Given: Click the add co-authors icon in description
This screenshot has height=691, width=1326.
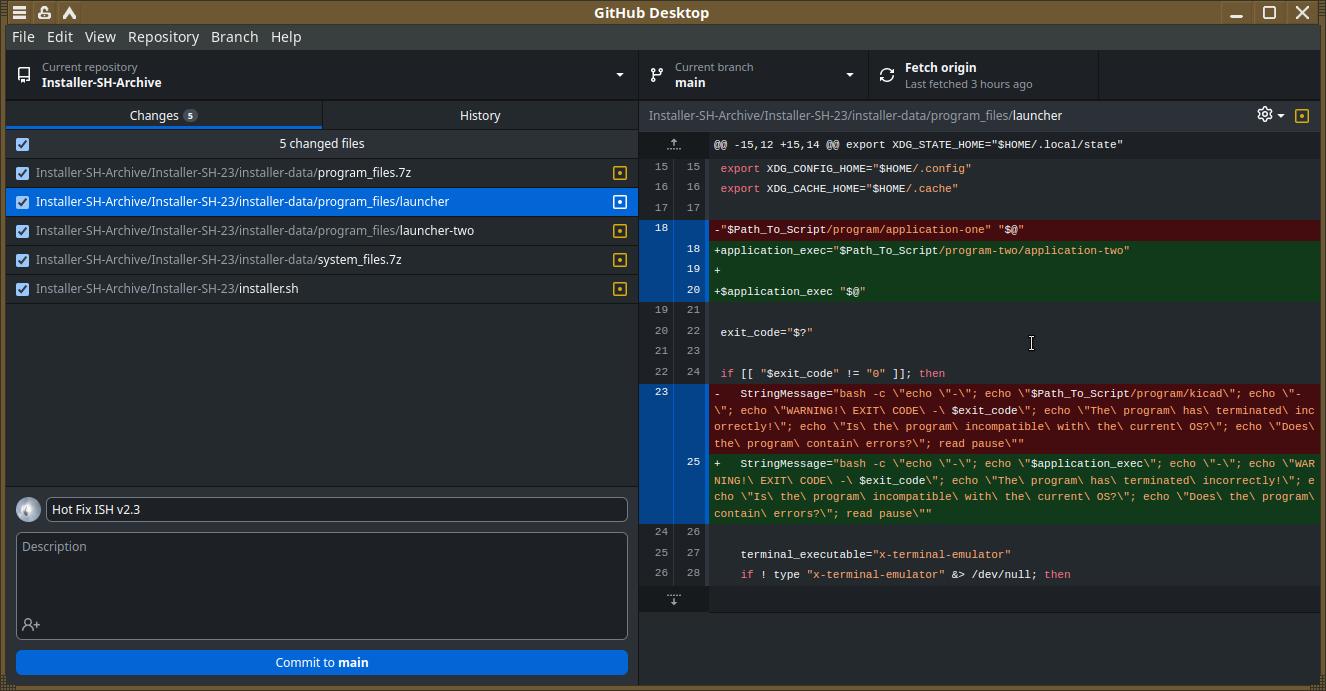Looking at the screenshot, I should pos(31,625).
